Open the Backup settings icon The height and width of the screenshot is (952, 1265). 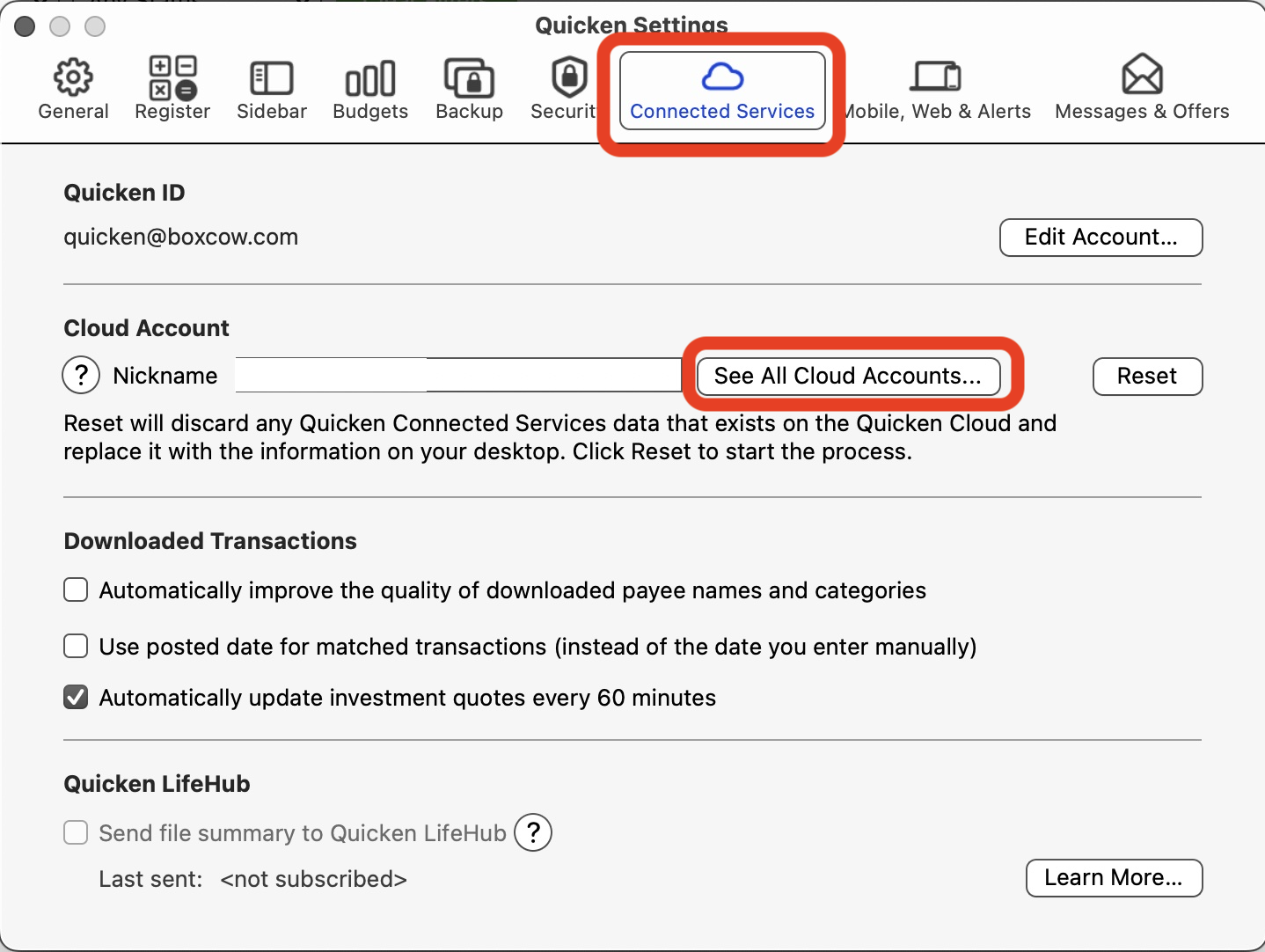pos(469,78)
